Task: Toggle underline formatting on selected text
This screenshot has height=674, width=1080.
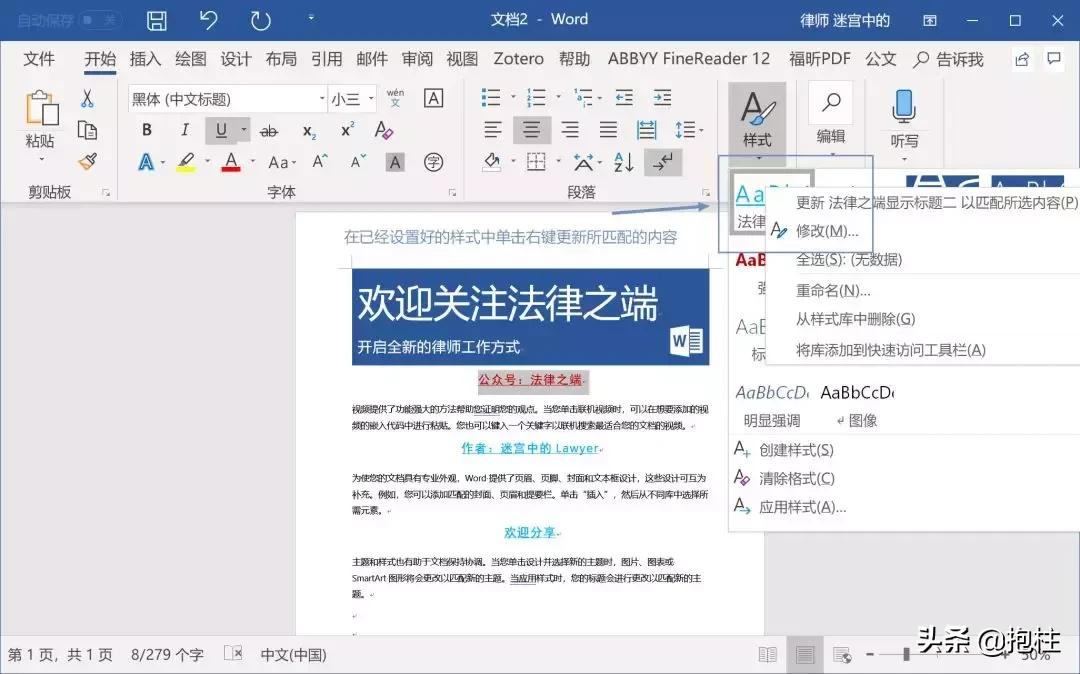Action: (219, 130)
